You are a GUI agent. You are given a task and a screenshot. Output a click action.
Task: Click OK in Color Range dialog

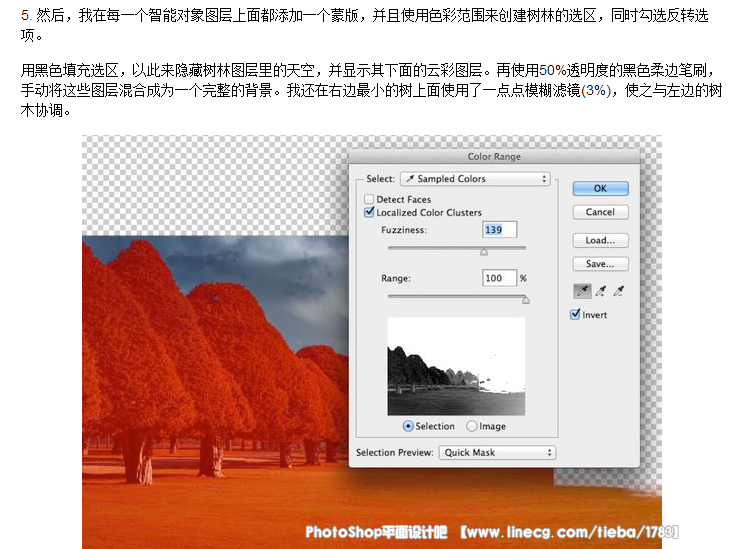600,188
